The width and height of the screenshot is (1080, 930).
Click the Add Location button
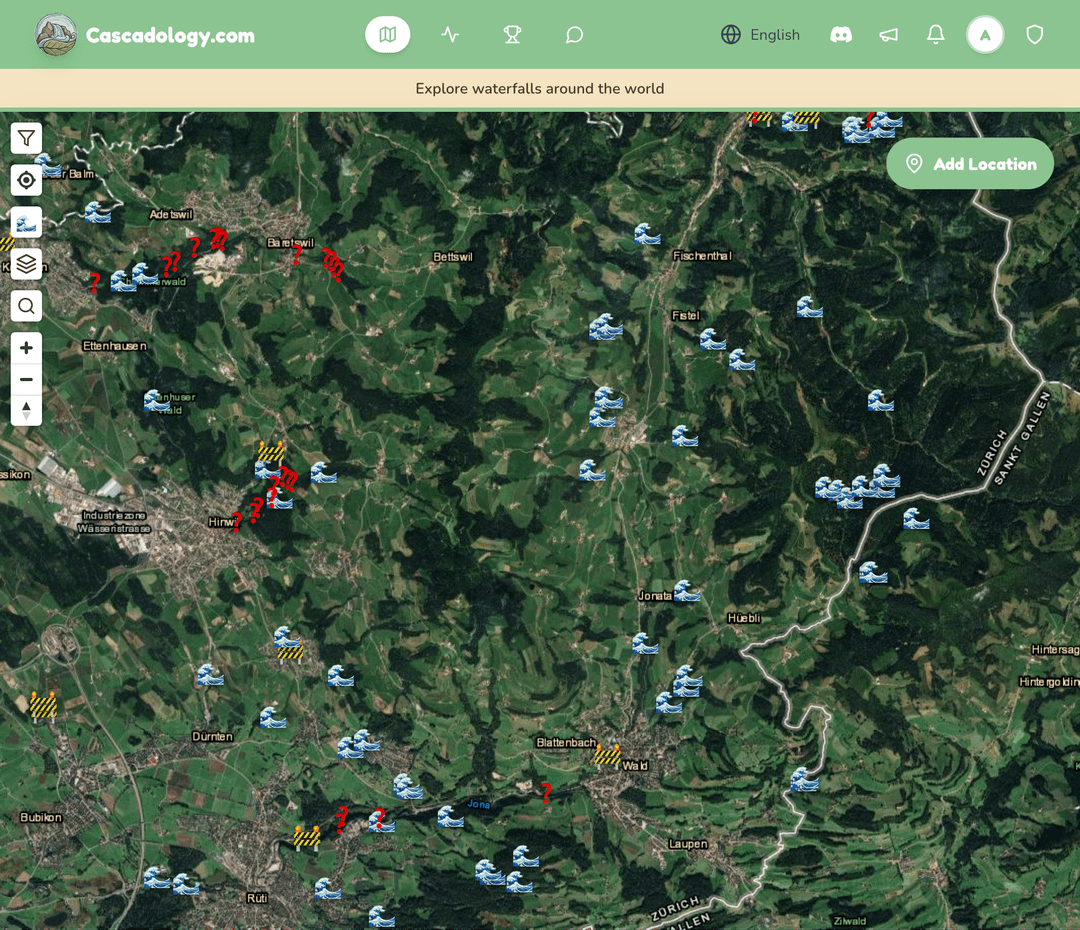[970, 164]
